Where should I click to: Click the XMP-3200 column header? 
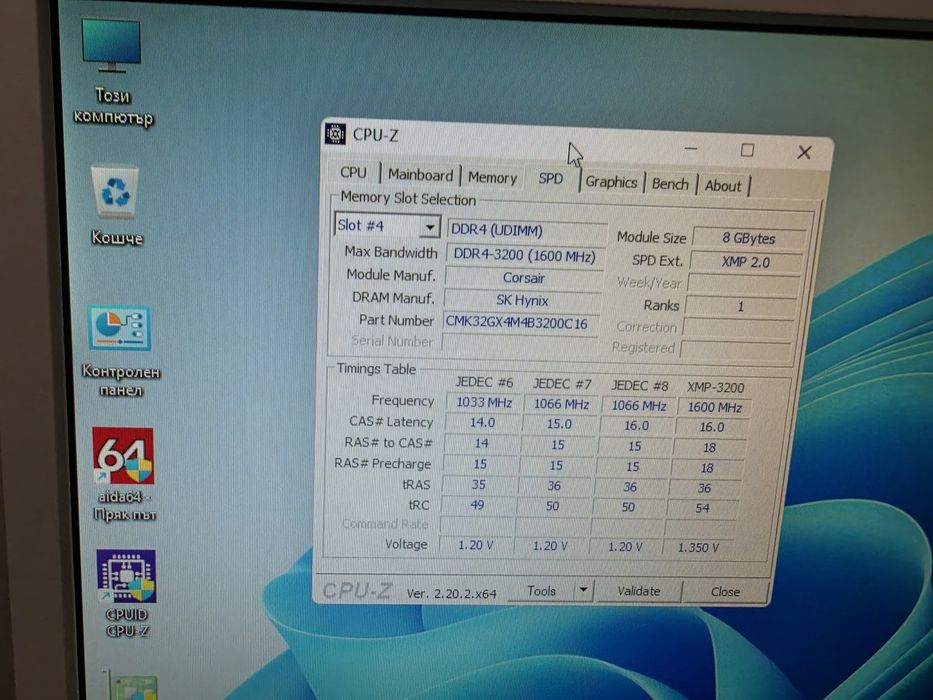click(x=715, y=388)
